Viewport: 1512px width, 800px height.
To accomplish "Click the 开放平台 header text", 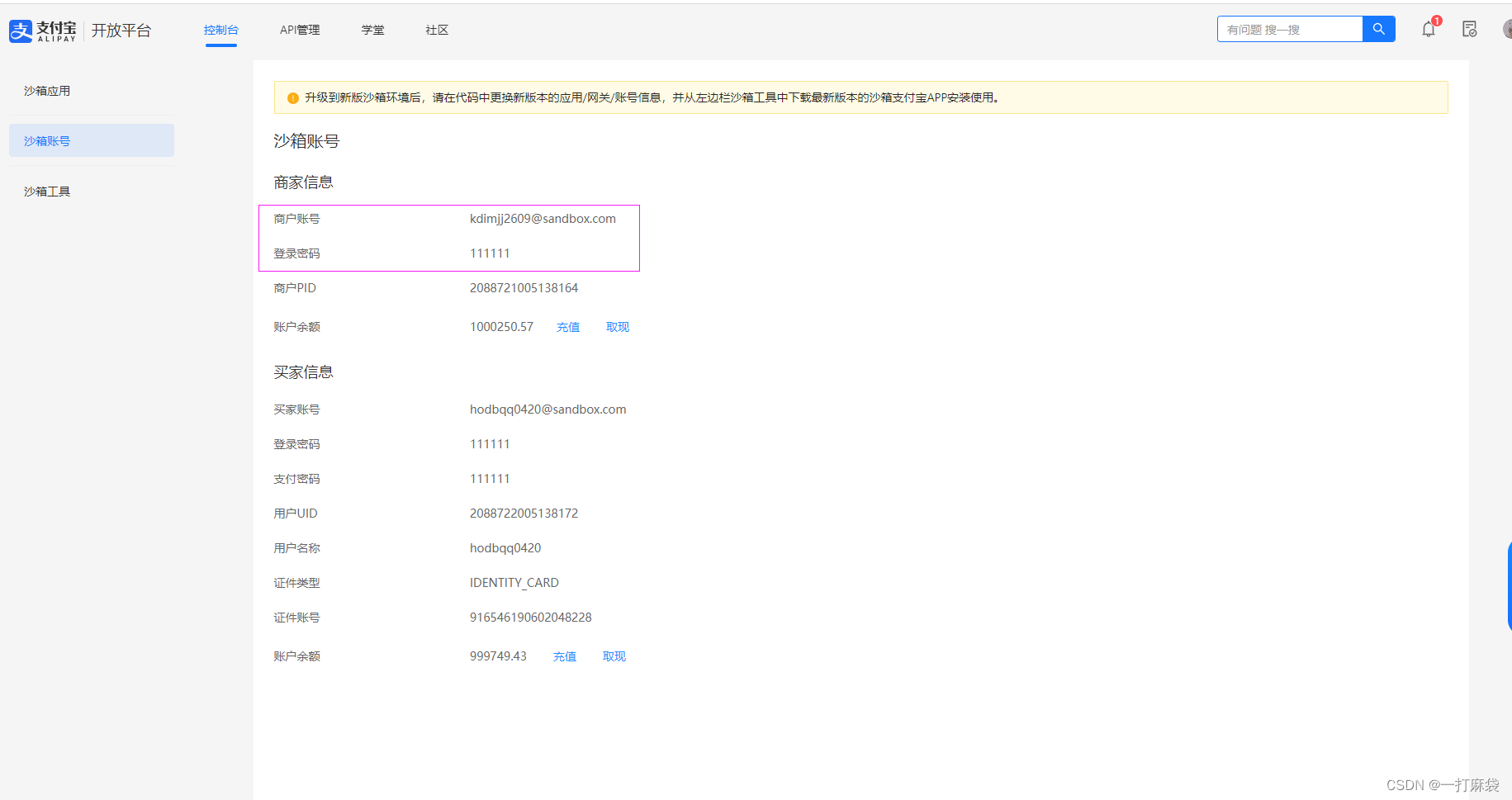I will point(121,30).
